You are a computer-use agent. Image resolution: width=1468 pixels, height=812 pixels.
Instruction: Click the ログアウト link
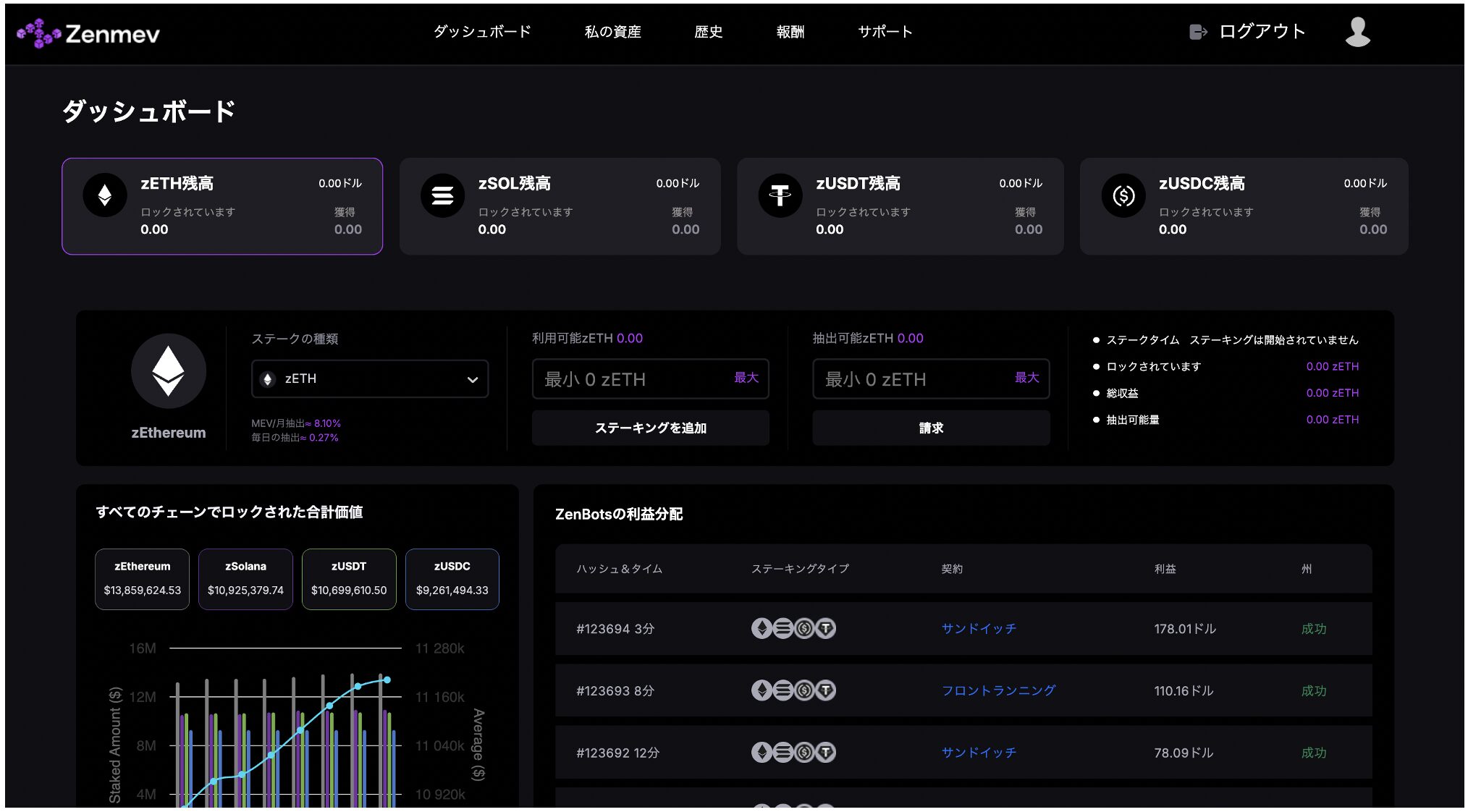coord(1262,32)
